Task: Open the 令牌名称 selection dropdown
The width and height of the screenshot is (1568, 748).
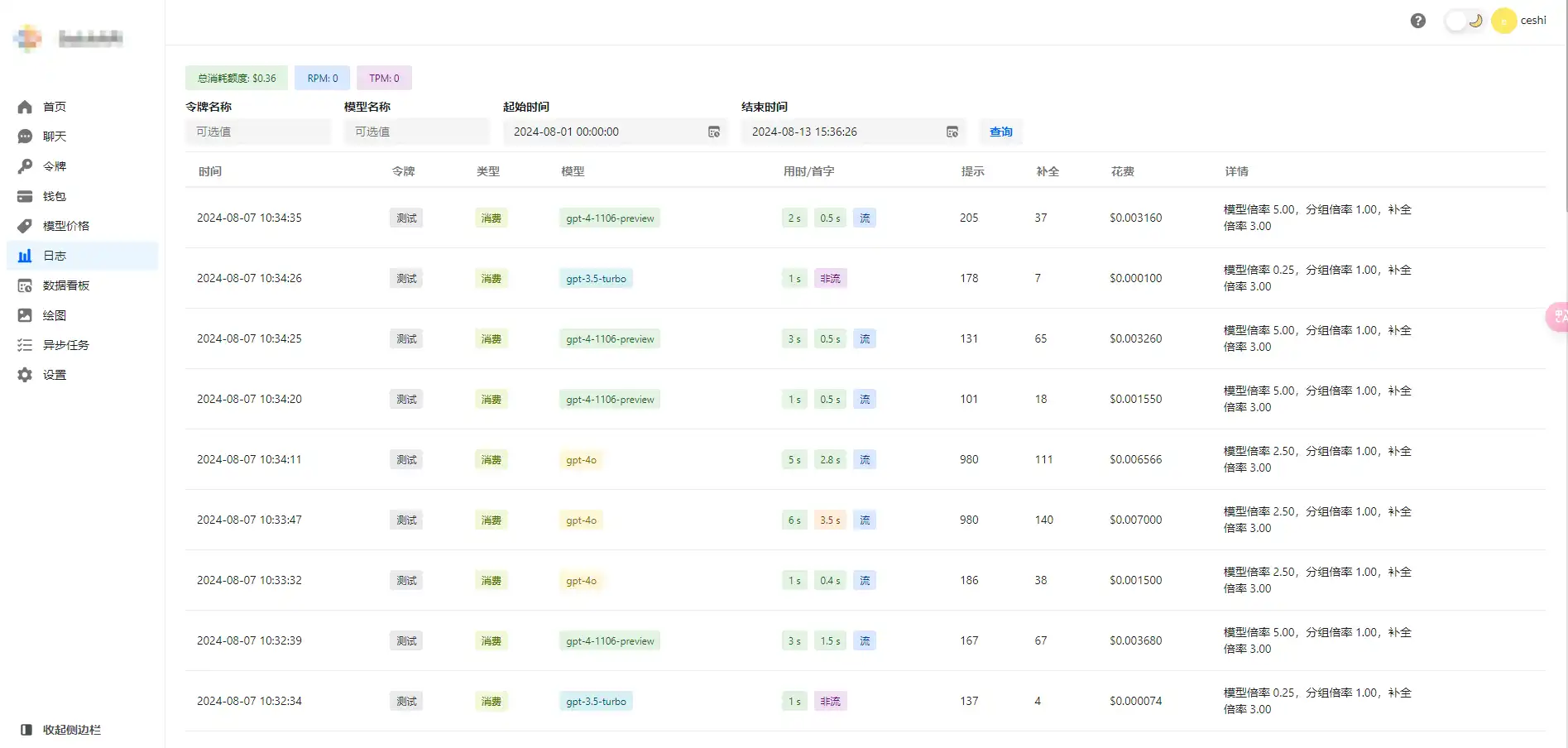Action: tap(257, 132)
